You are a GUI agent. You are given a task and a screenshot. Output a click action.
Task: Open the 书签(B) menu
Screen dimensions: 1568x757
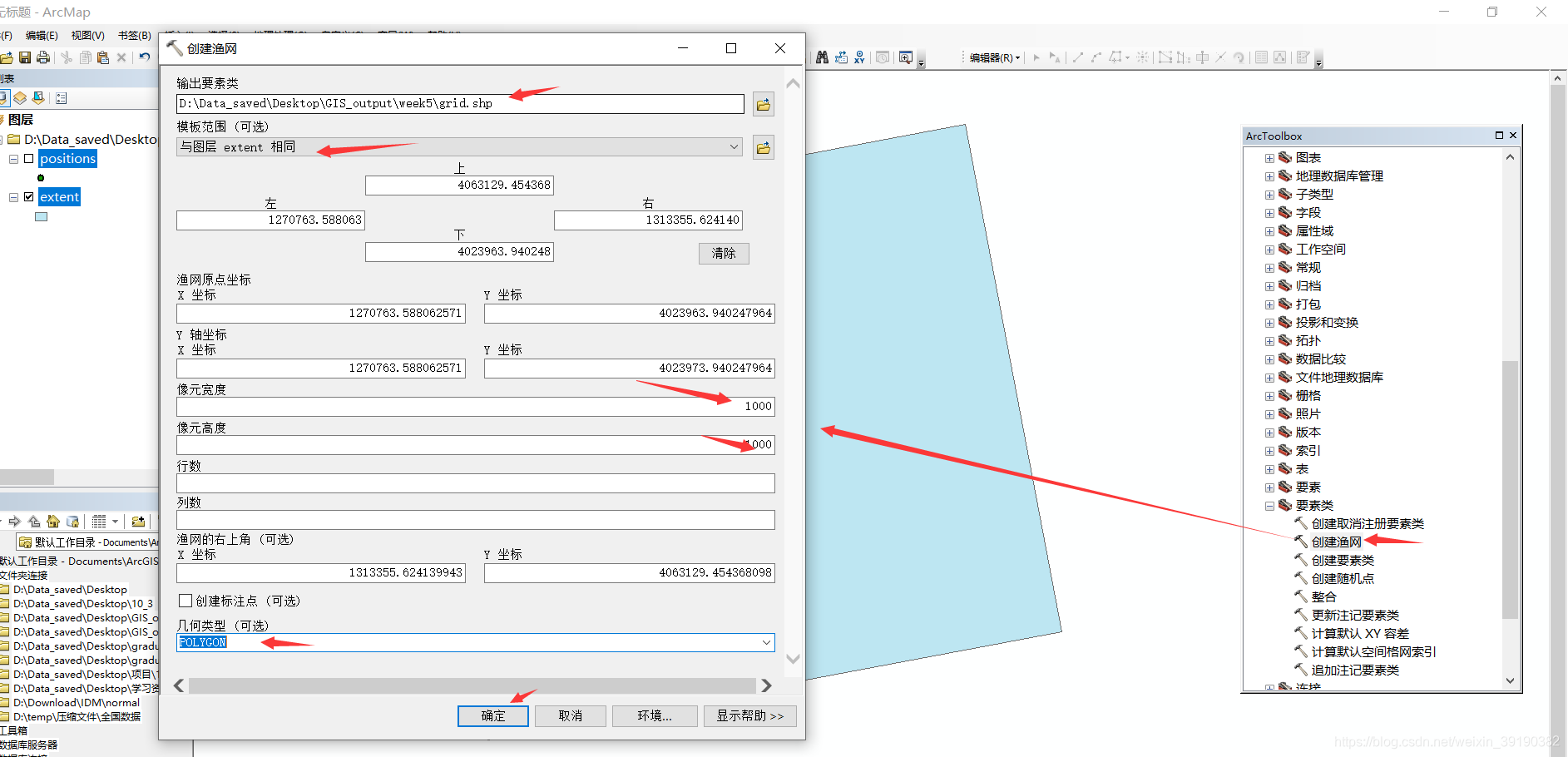[x=134, y=36]
